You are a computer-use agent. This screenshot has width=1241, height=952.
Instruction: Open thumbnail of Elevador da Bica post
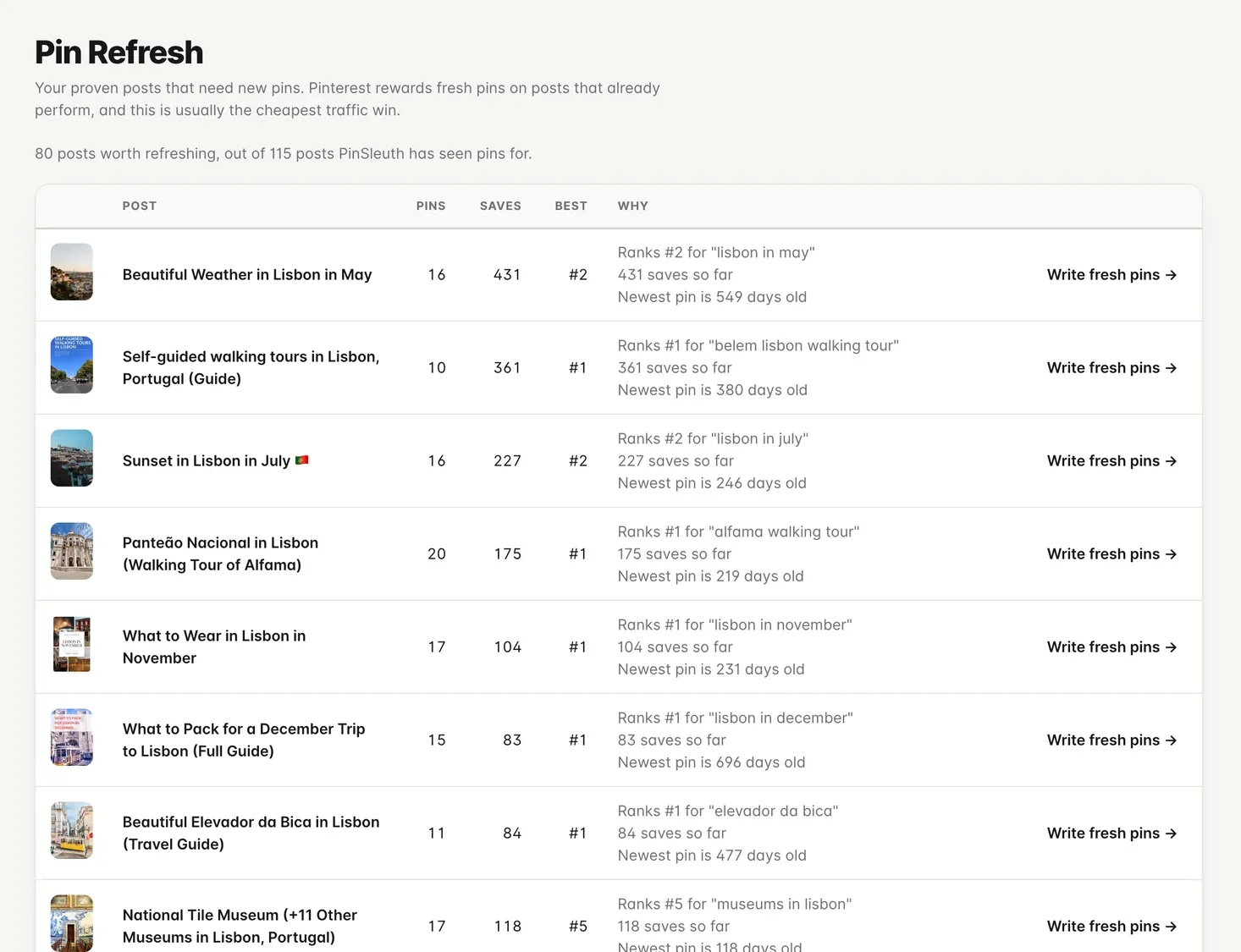72,830
